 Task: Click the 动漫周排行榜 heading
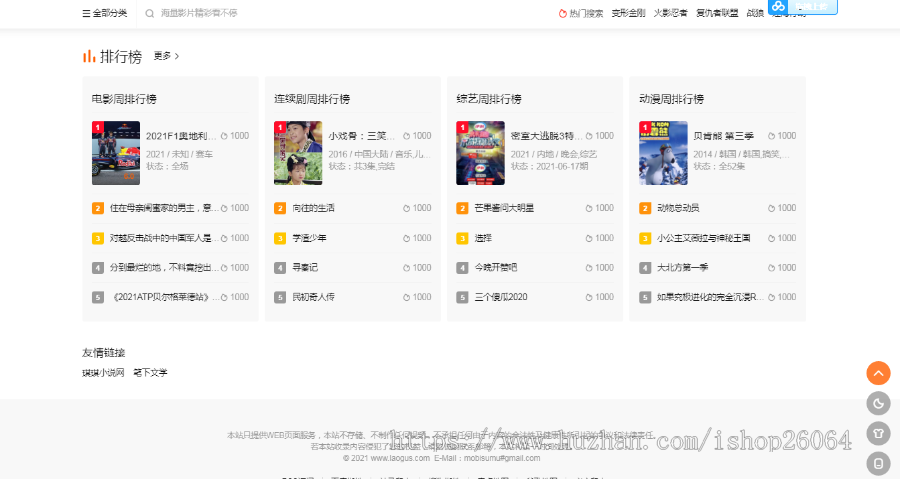coord(672,99)
